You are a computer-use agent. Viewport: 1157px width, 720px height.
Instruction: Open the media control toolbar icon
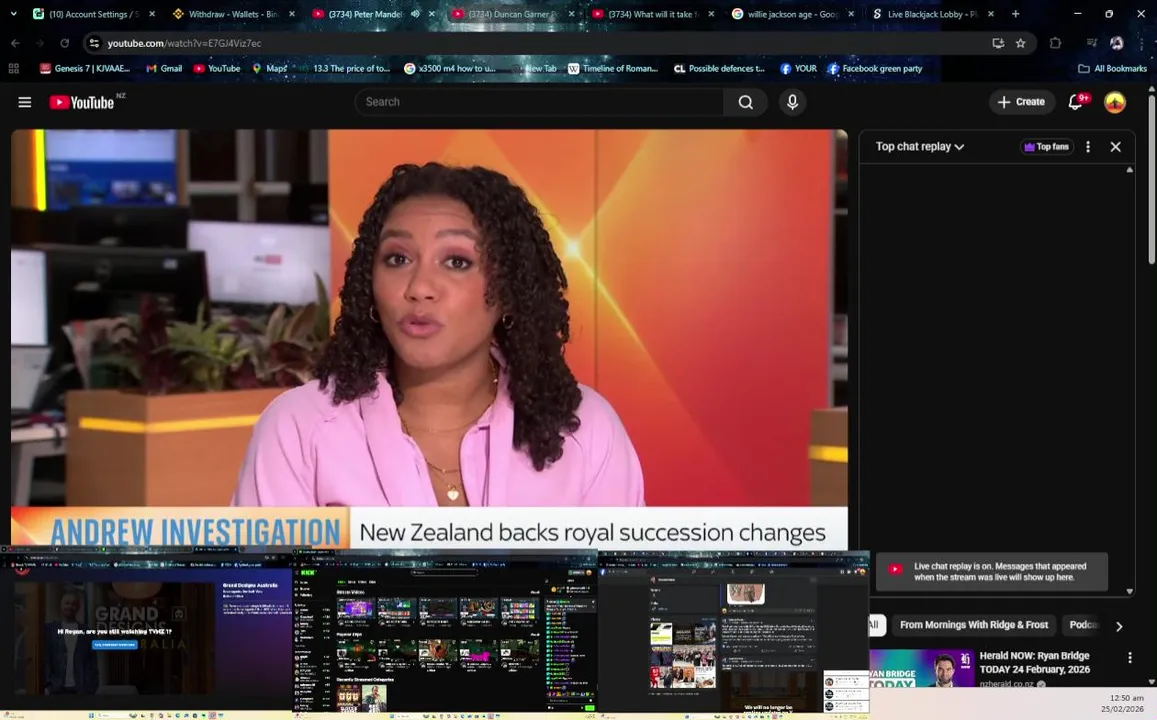coord(1092,43)
